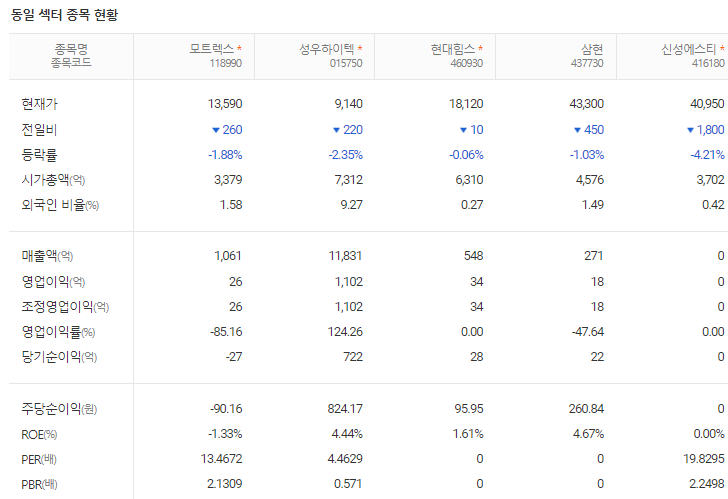728x499 pixels.
Task: Click market cap value 3,379
Action: click(x=228, y=180)
